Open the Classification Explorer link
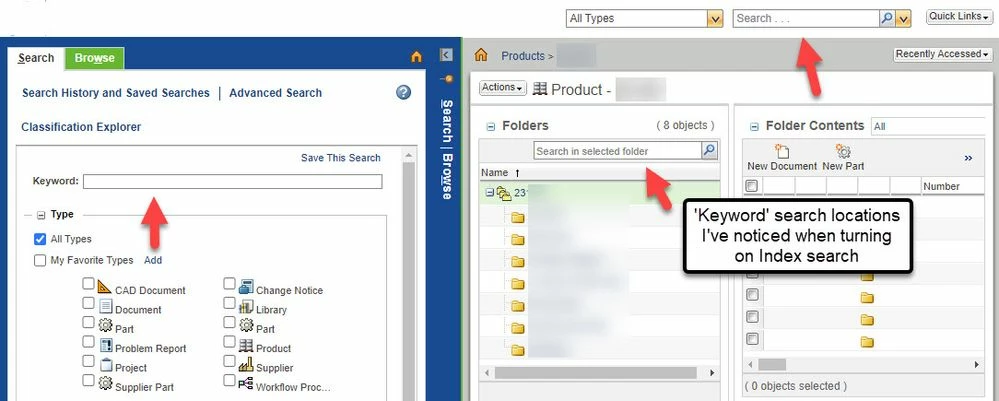 tap(81, 127)
